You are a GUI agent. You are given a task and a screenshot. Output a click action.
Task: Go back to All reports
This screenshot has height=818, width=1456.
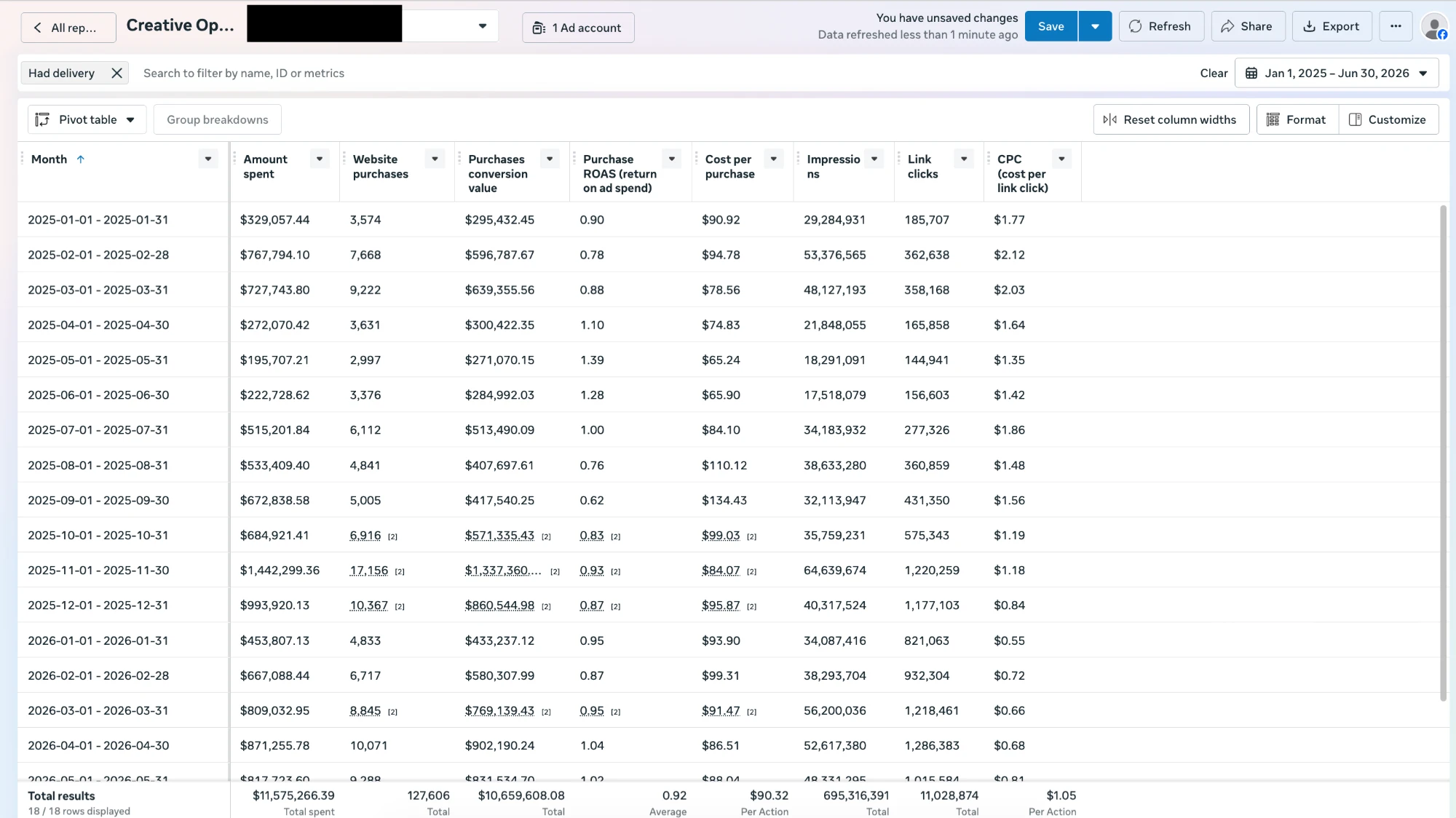tap(68, 27)
